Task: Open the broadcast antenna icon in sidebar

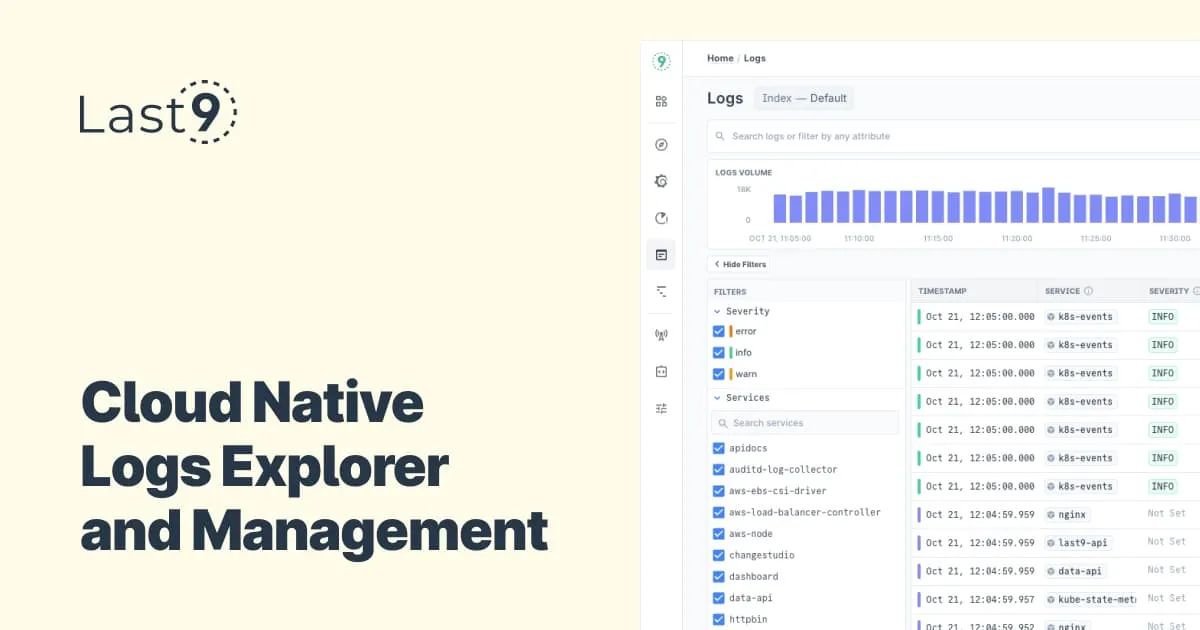Action: click(661, 335)
